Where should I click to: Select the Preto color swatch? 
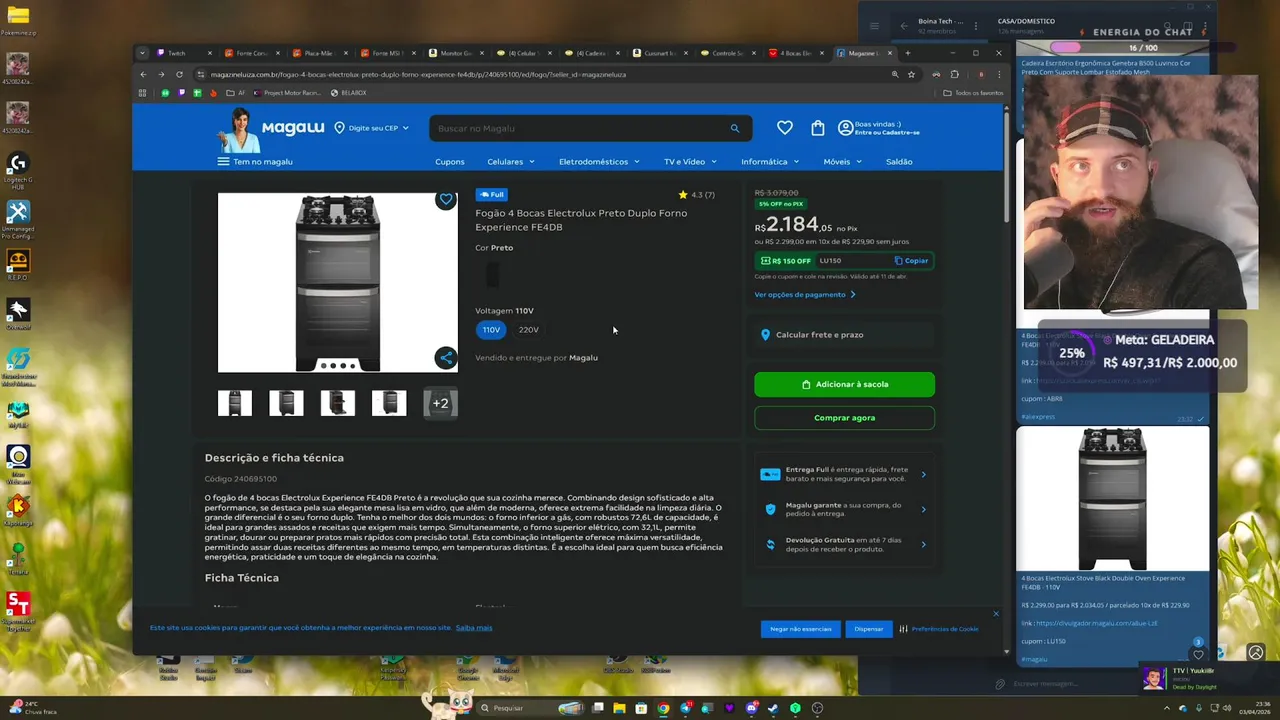tap(491, 274)
